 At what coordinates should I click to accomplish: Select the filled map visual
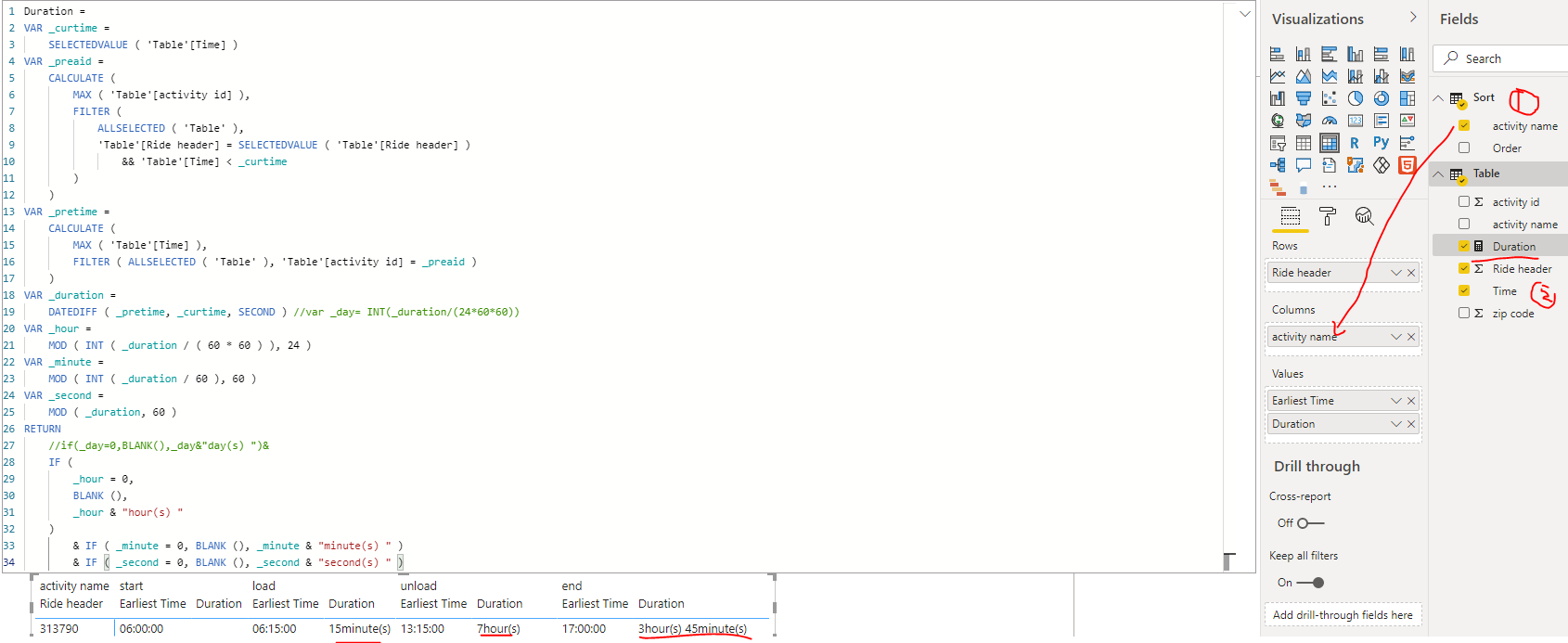(1304, 121)
